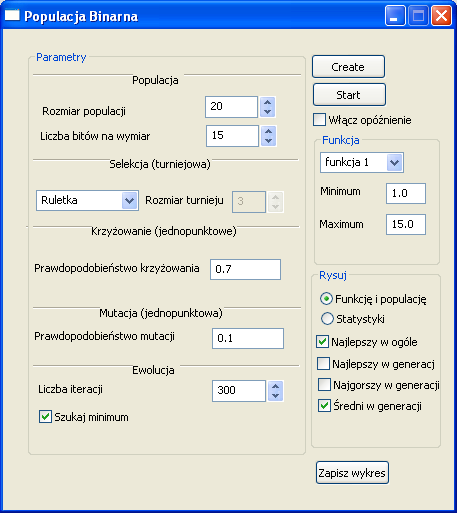Viewport: 457px width, 513px height.
Task: Click the Create button
Action: 348,67
